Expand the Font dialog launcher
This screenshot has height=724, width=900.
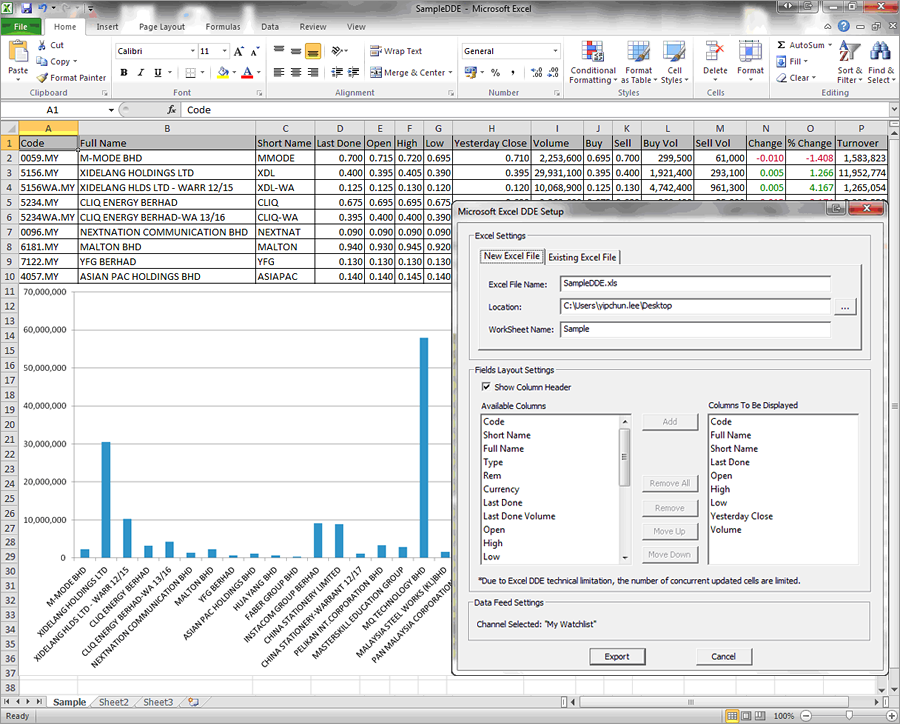[259, 92]
